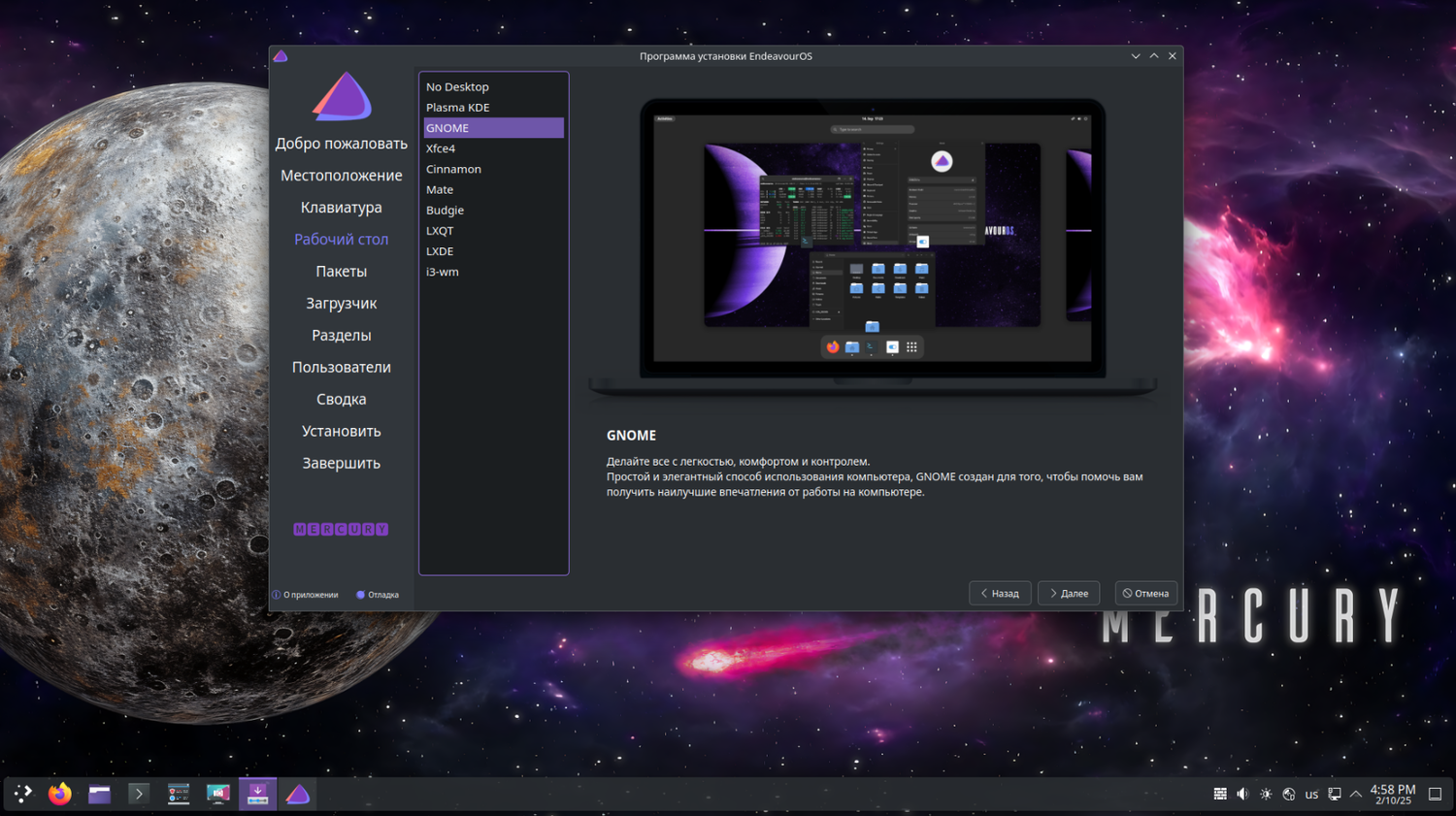Select 'No Desktop' in the desktop list
Screen dimensions: 1456x816
(494, 86)
